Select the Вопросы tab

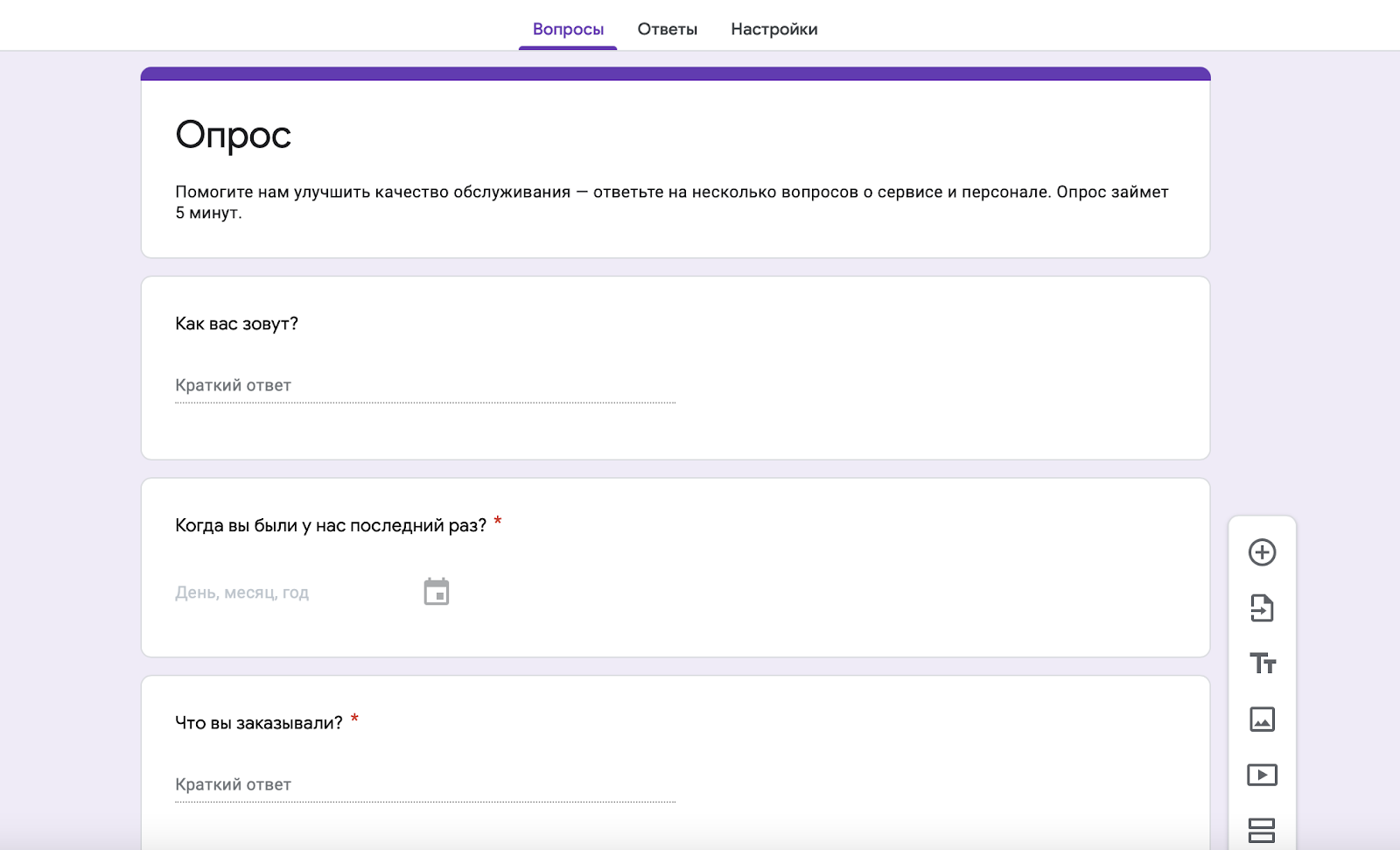(x=568, y=29)
